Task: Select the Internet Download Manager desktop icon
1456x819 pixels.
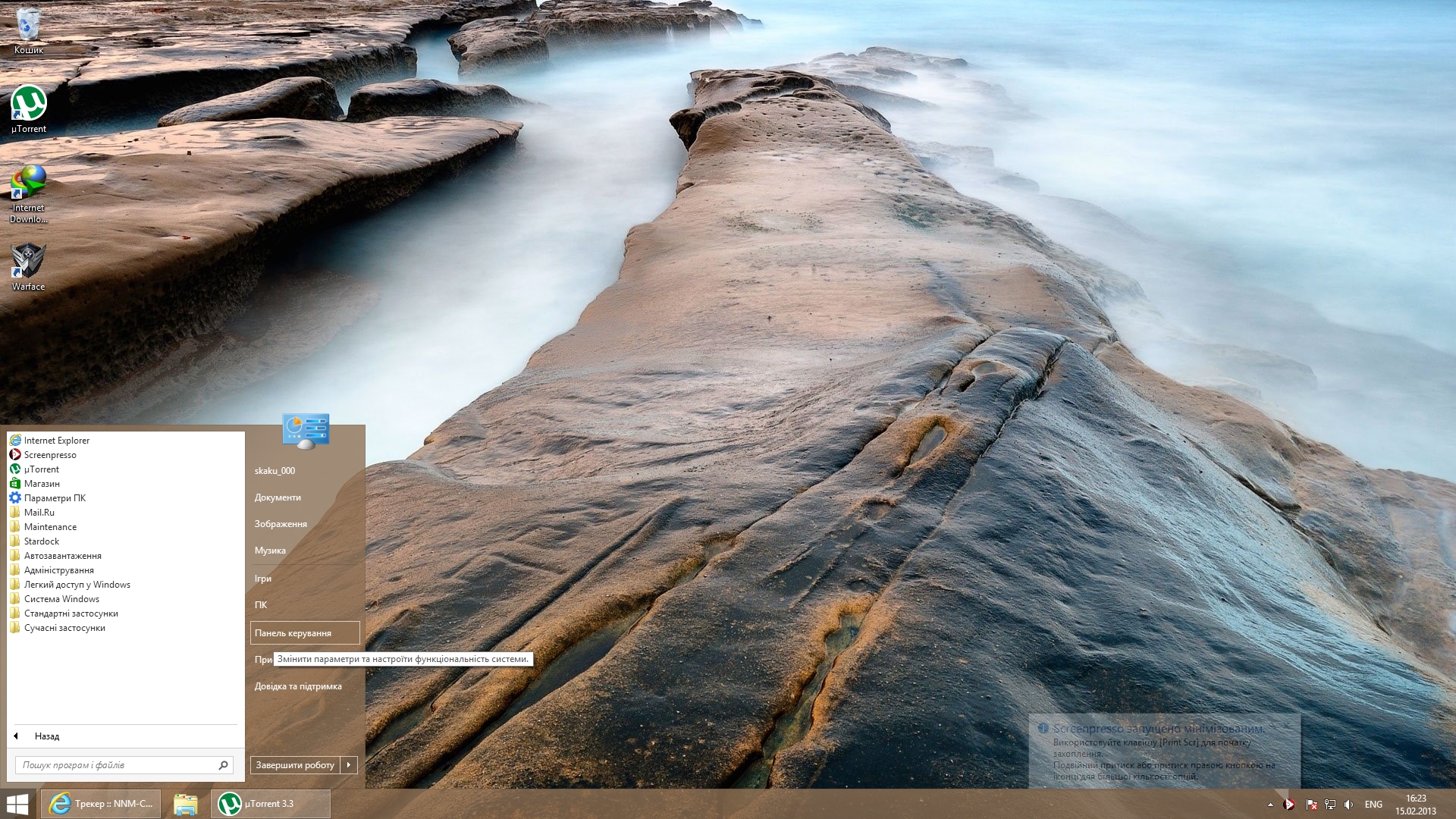Action: pyautogui.click(x=28, y=188)
